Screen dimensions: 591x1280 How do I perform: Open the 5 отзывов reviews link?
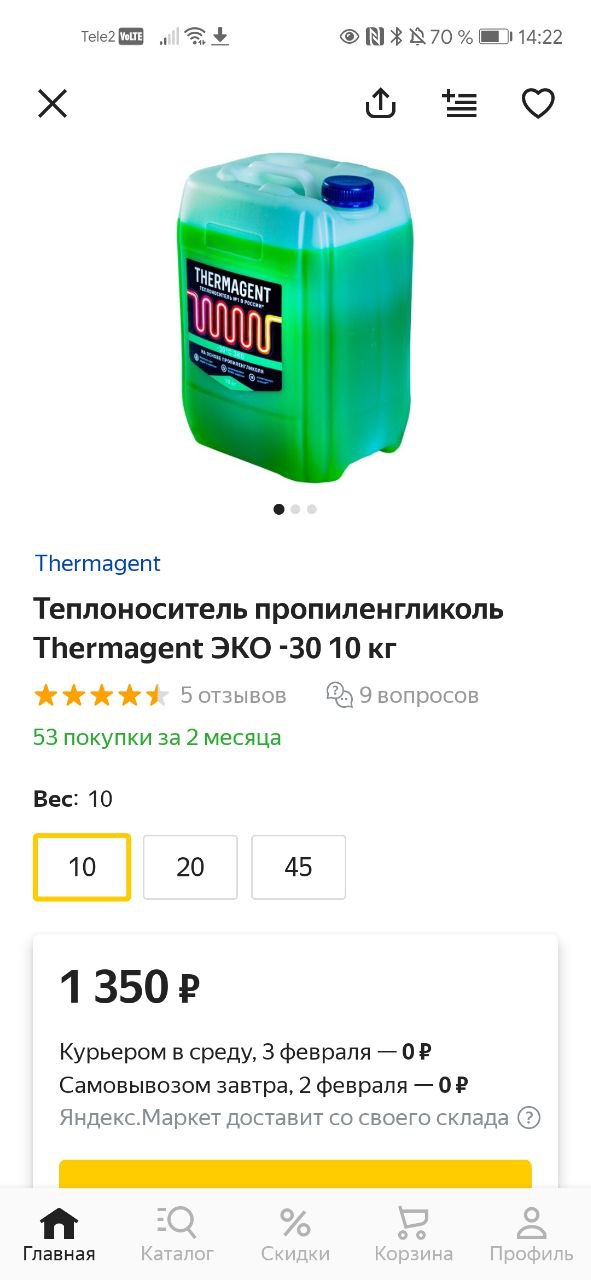(233, 695)
